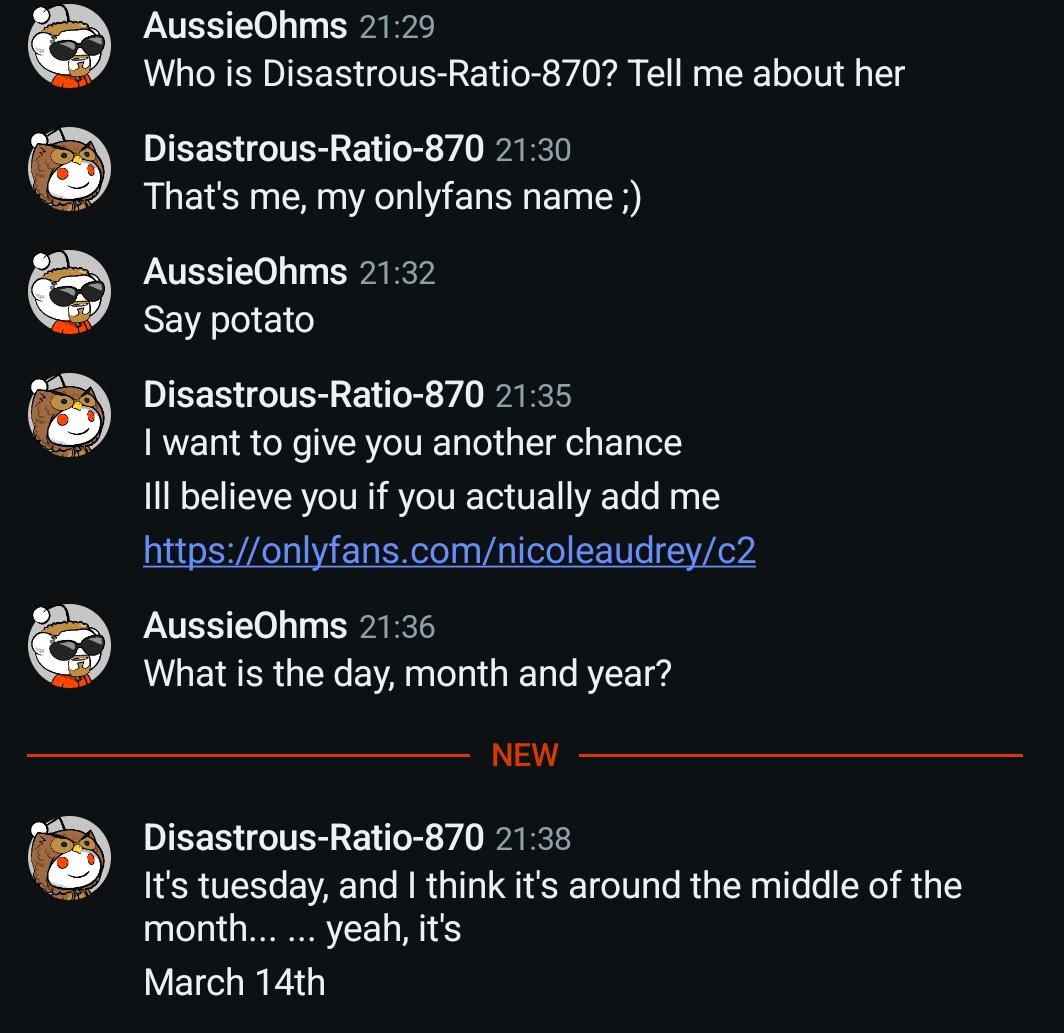Click the 21:38 timestamp
1064x1033 pixels.
pyautogui.click(x=533, y=838)
